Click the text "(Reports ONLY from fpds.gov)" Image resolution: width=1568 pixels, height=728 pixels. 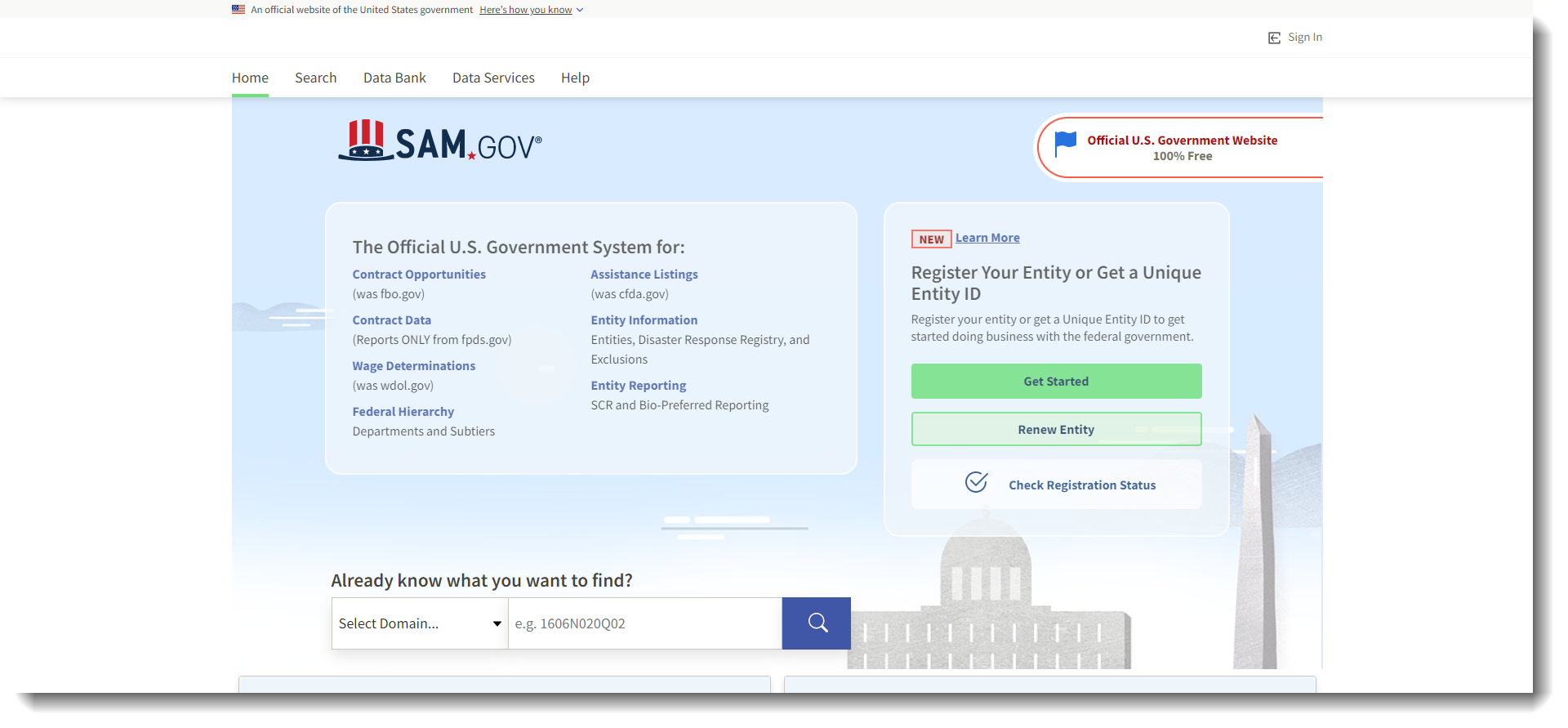(x=432, y=340)
